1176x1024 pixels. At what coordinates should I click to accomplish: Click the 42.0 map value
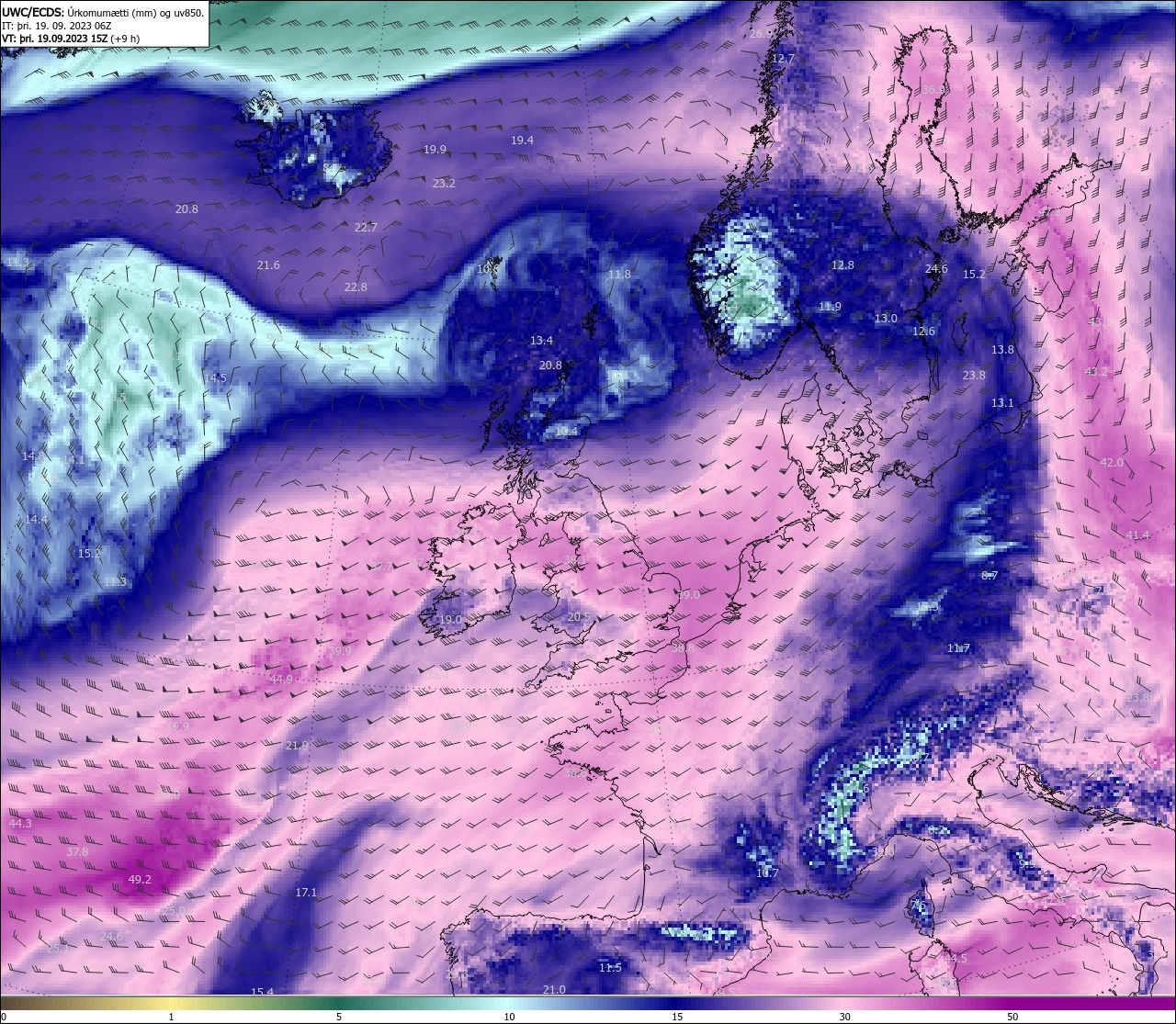[1112, 462]
